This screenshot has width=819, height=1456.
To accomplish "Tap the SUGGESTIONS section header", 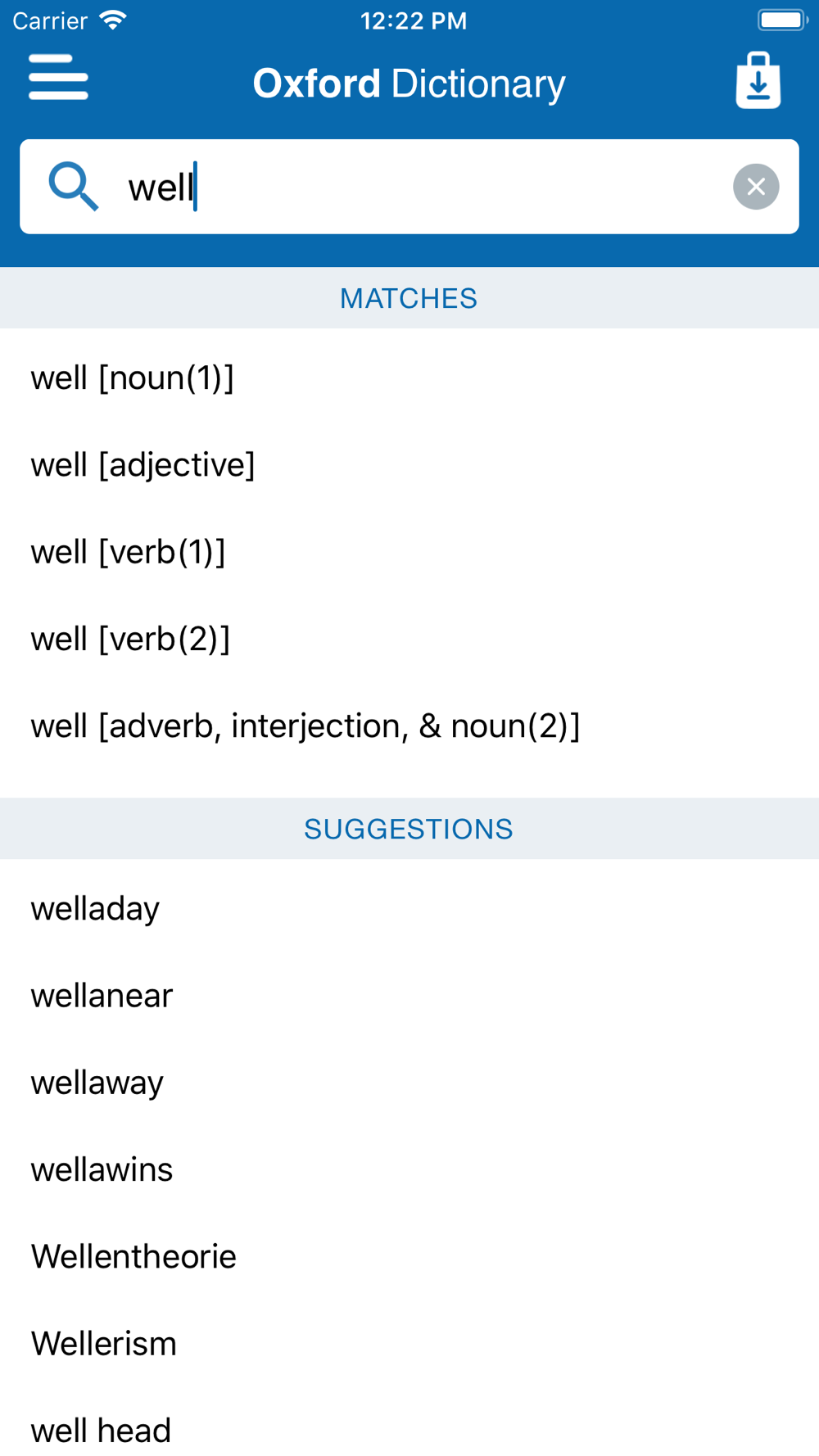I will pyautogui.click(x=409, y=829).
